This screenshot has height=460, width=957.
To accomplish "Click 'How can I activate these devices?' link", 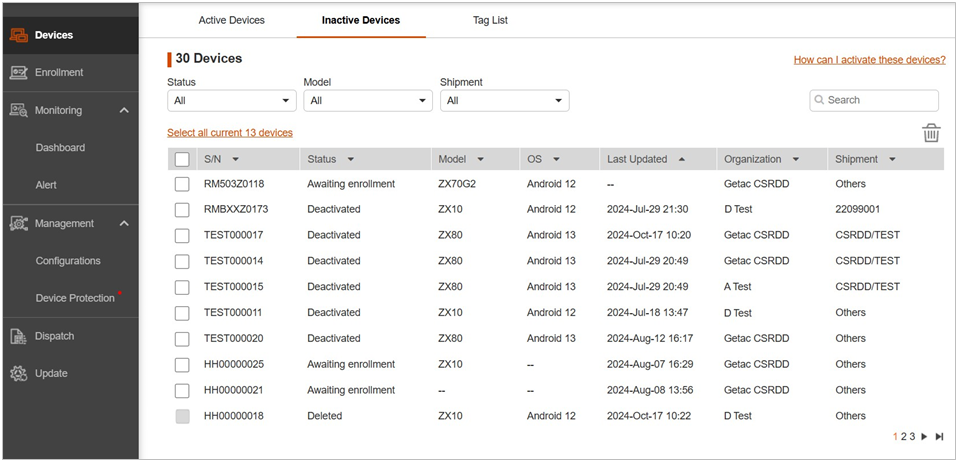I will [869, 60].
